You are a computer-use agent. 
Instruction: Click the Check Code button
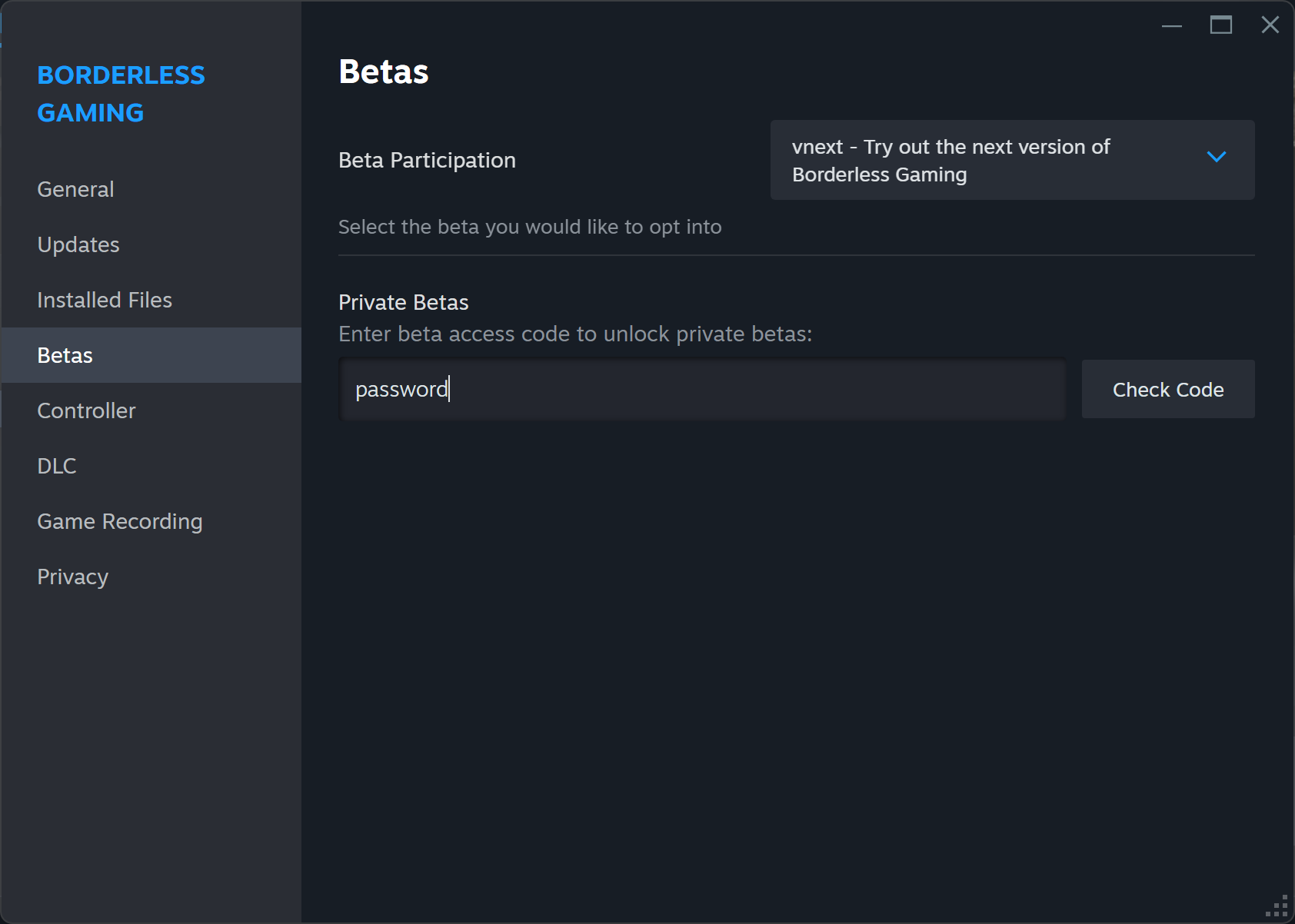[1168, 389]
